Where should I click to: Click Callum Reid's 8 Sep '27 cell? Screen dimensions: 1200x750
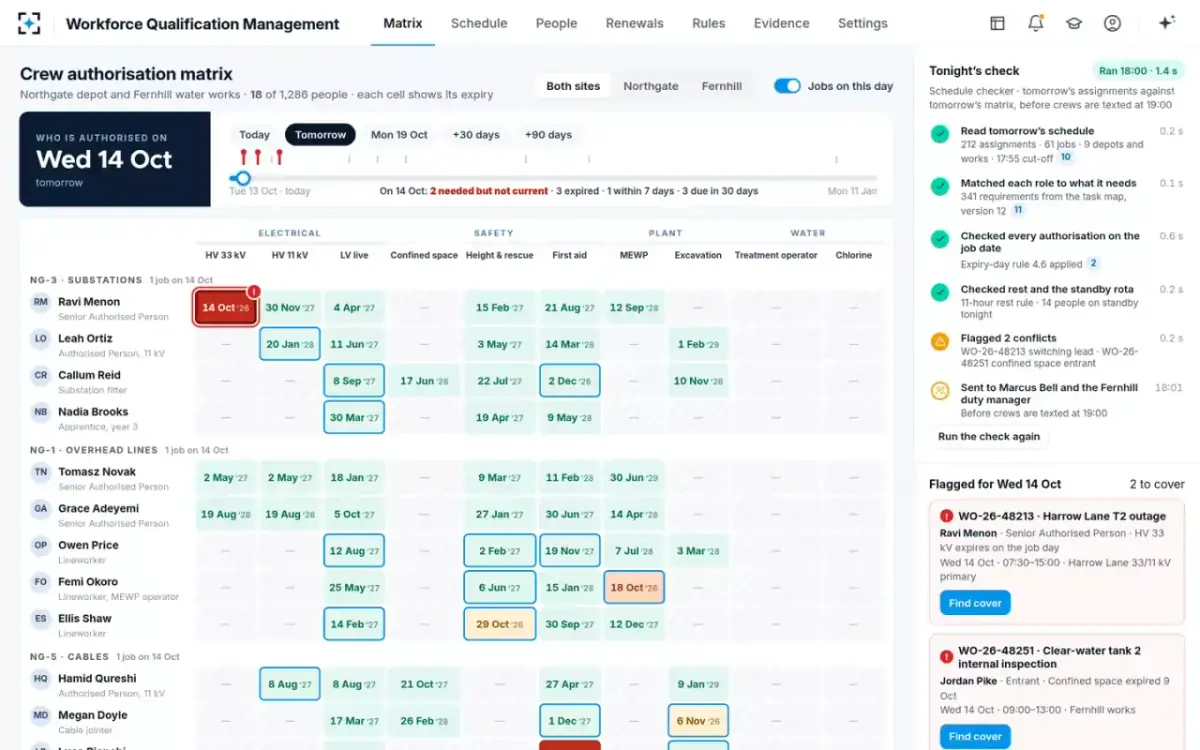click(354, 381)
